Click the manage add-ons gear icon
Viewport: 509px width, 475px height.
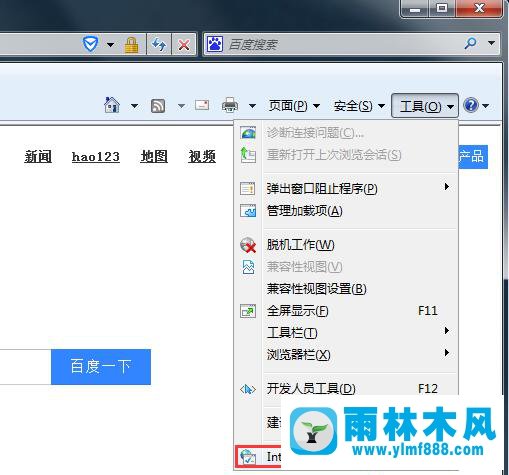point(248,211)
